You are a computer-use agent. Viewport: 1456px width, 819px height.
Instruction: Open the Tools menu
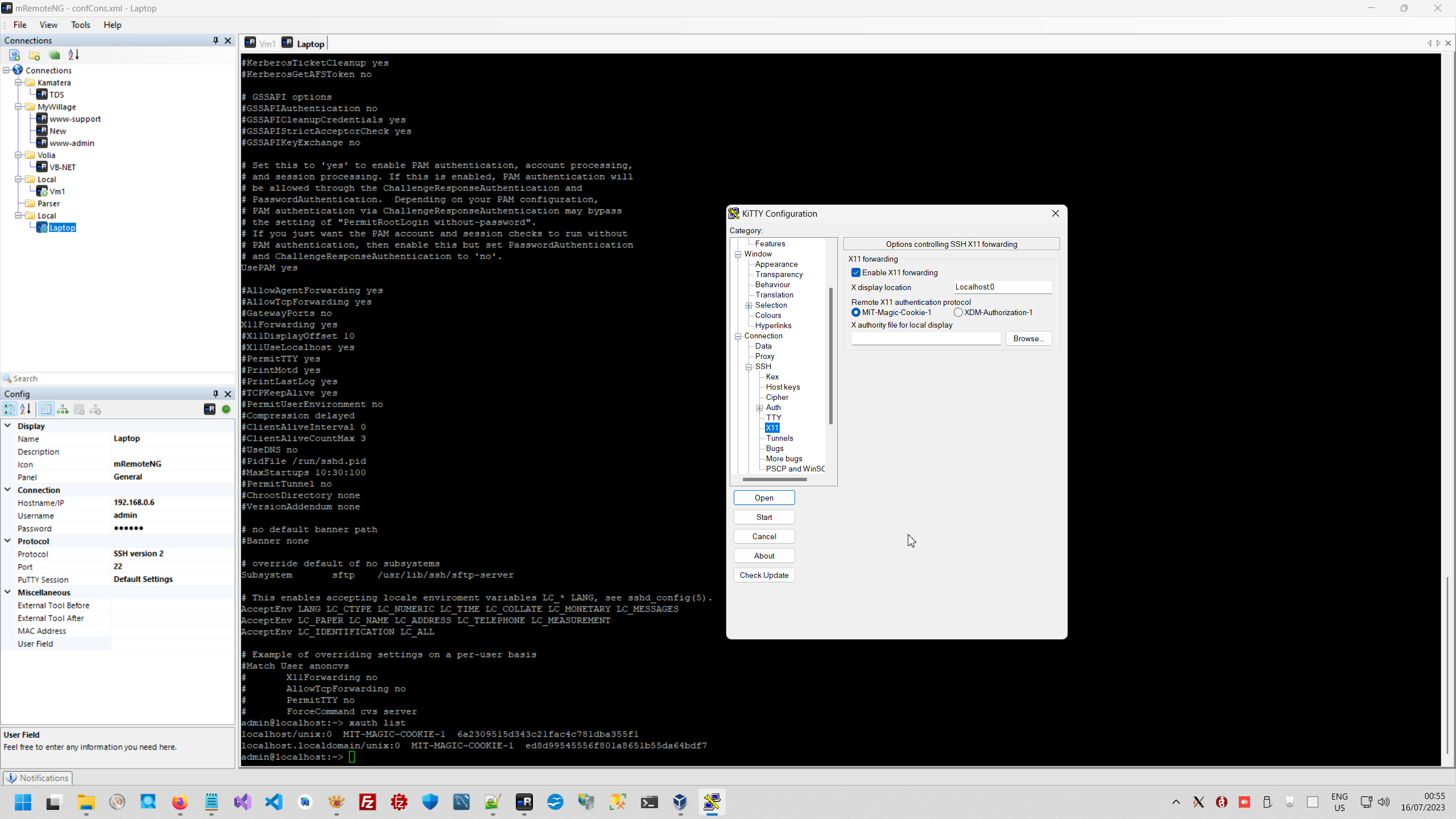click(x=80, y=25)
